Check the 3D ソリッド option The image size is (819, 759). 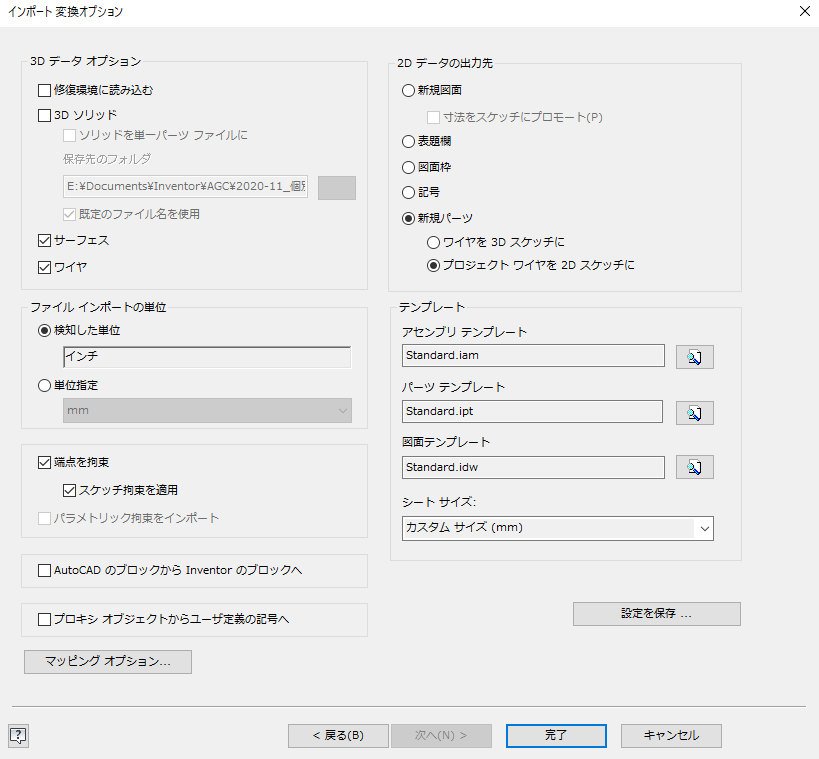tap(45, 115)
